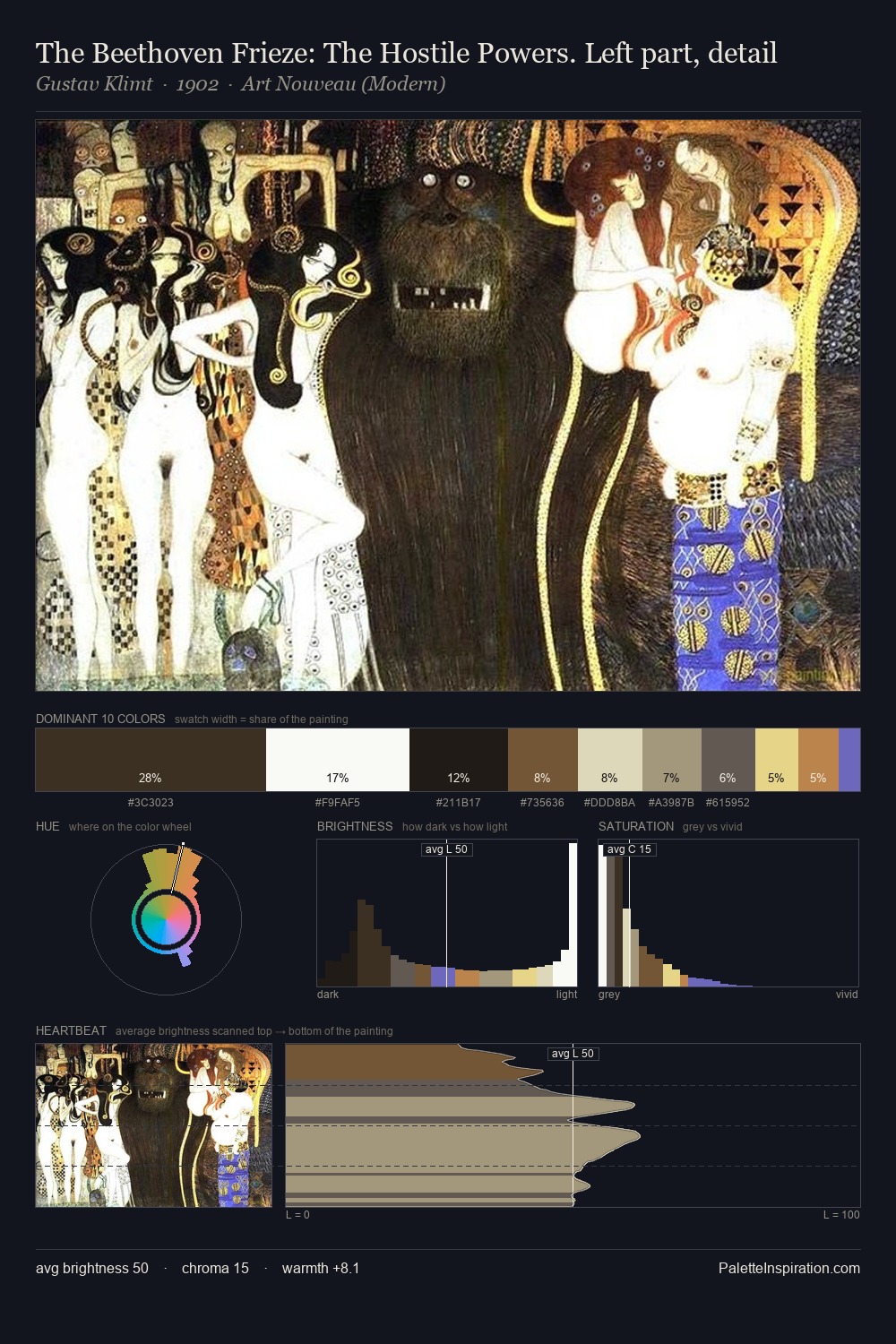
Task: Click hex code #615952
Action: (728, 803)
